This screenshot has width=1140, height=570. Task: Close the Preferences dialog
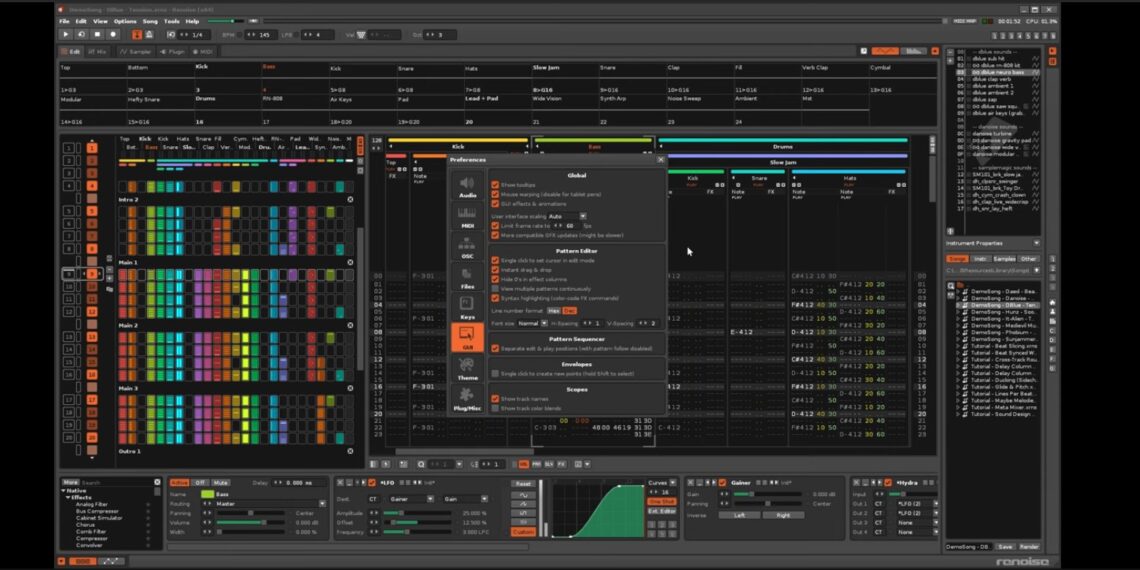(660, 159)
